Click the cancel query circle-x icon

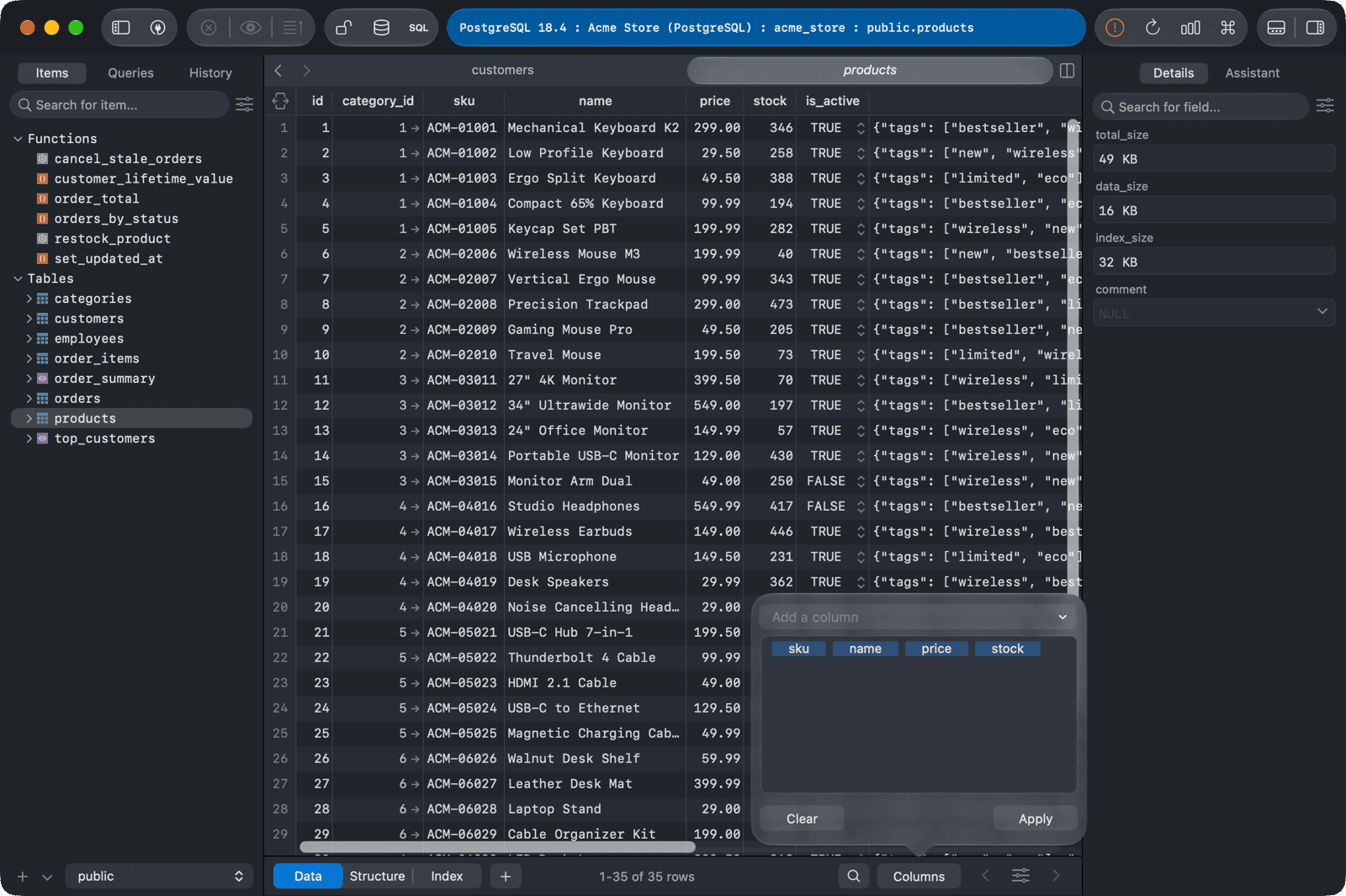(x=209, y=28)
